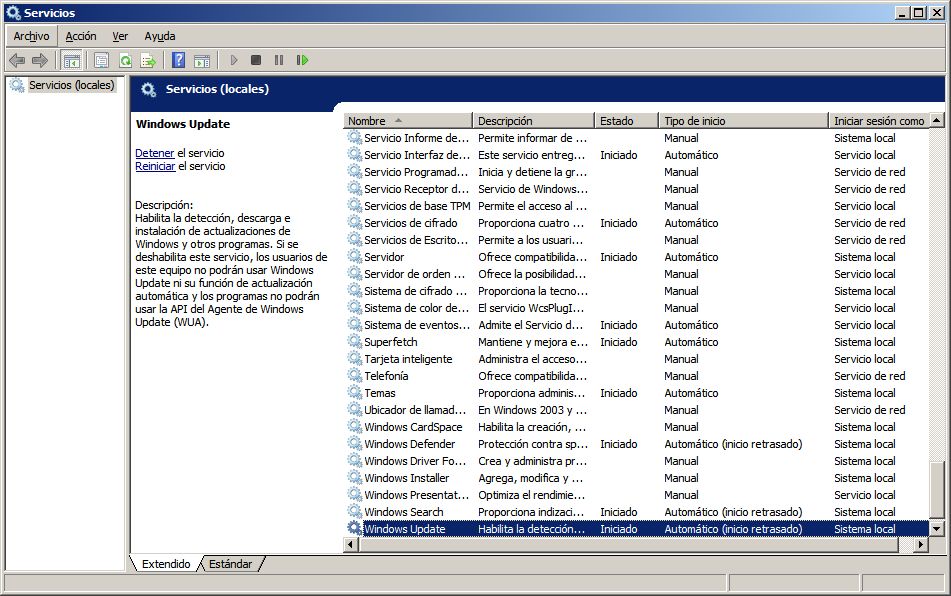This screenshot has width=951, height=596.
Task: Click the Export list toolbar icon
Action: coord(148,60)
